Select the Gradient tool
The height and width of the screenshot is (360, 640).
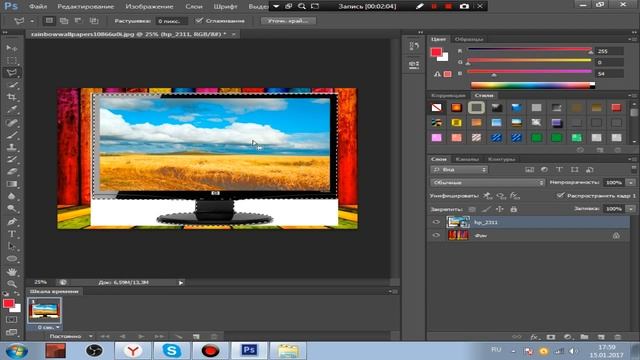[12, 184]
